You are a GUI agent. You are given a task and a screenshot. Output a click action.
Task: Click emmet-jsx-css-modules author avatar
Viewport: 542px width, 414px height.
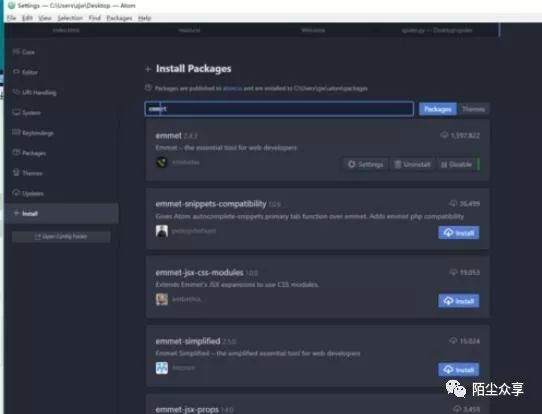pyautogui.click(x=162, y=299)
